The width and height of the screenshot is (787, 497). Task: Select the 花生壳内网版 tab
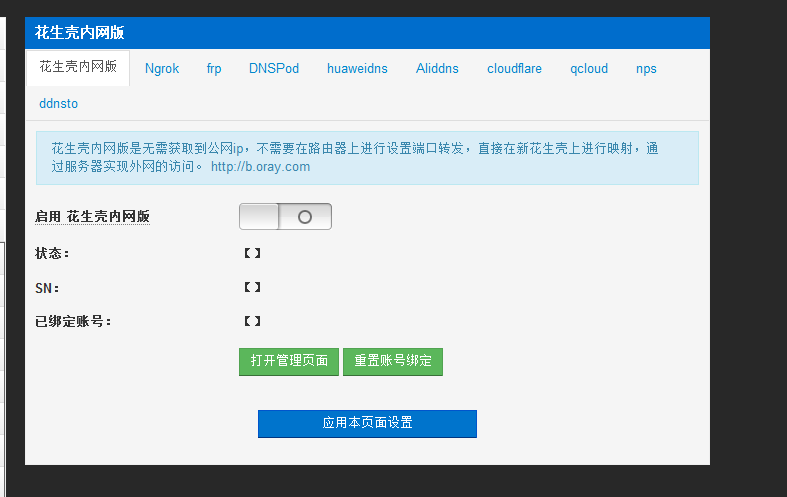point(78,68)
